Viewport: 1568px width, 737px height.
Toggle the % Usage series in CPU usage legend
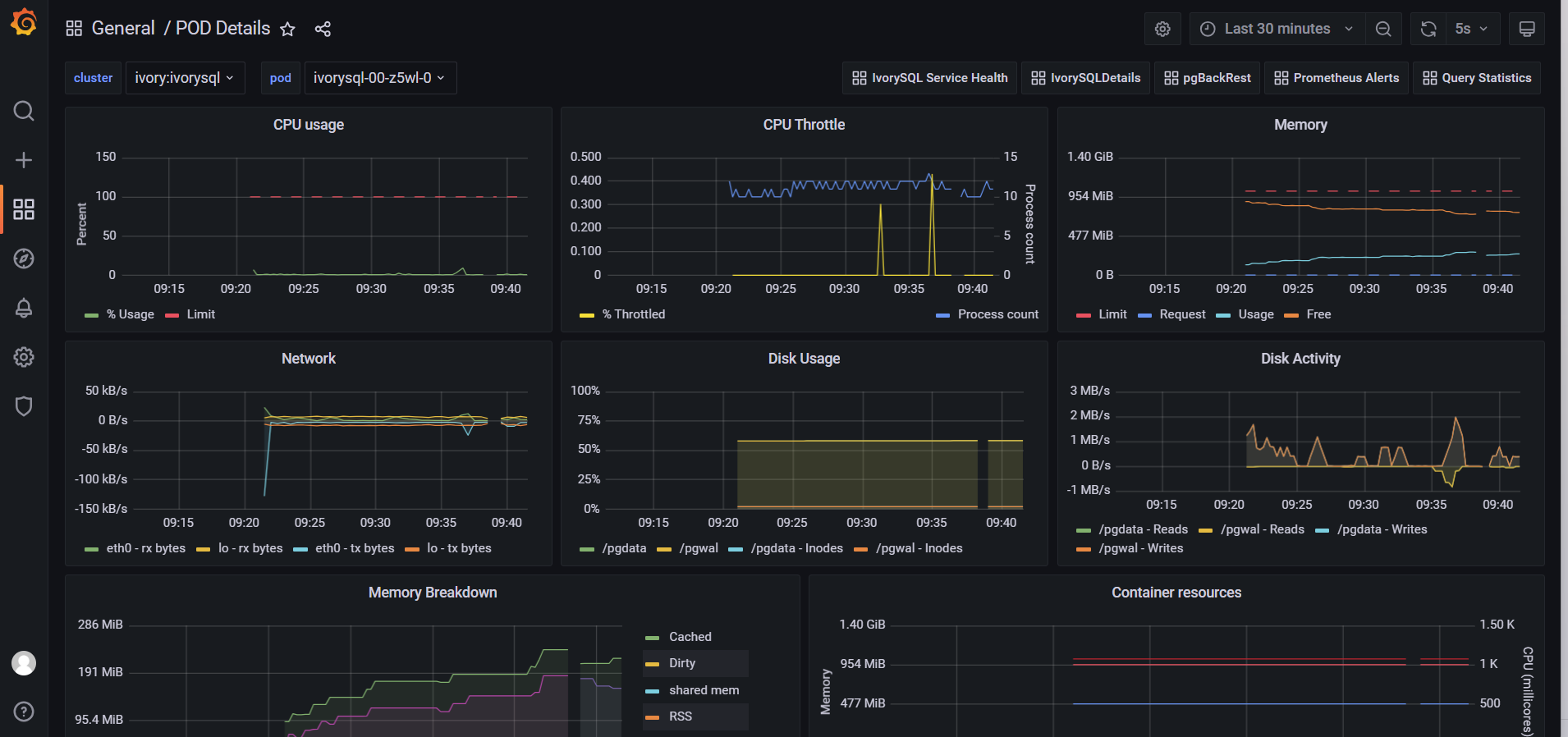pos(130,314)
